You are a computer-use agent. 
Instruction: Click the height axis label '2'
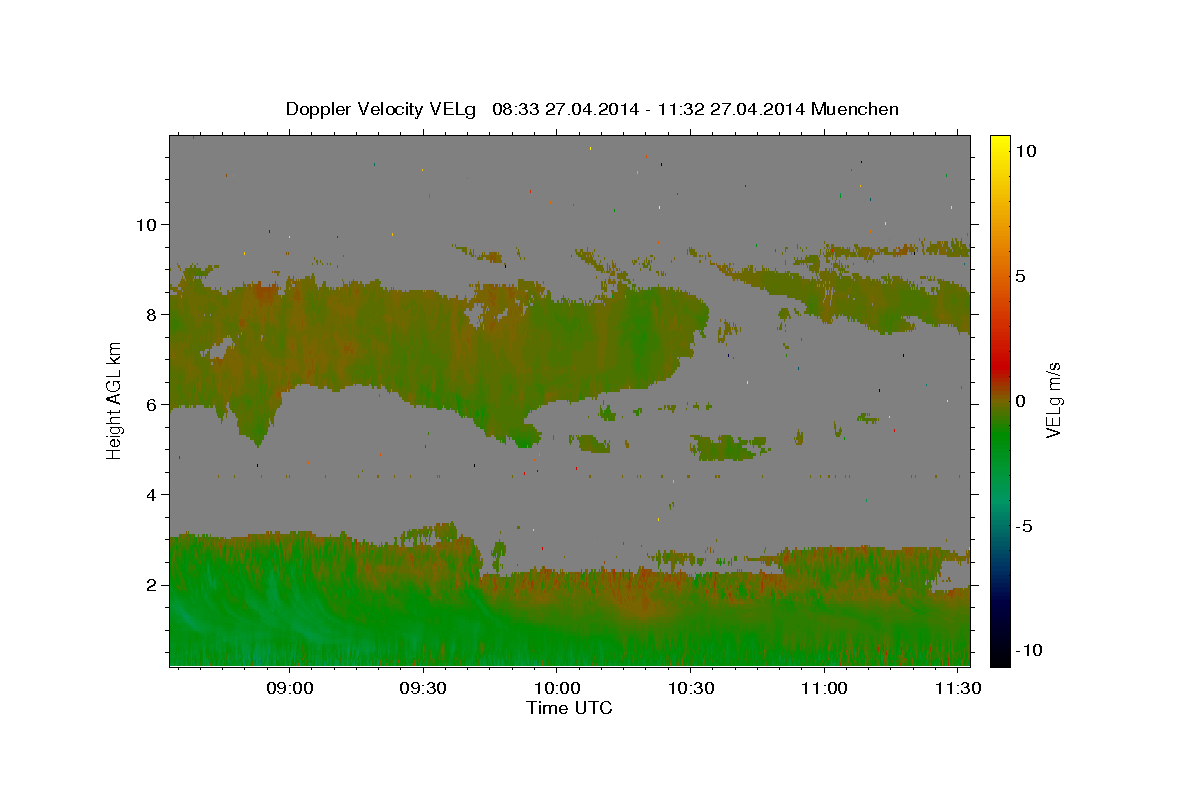click(x=151, y=584)
